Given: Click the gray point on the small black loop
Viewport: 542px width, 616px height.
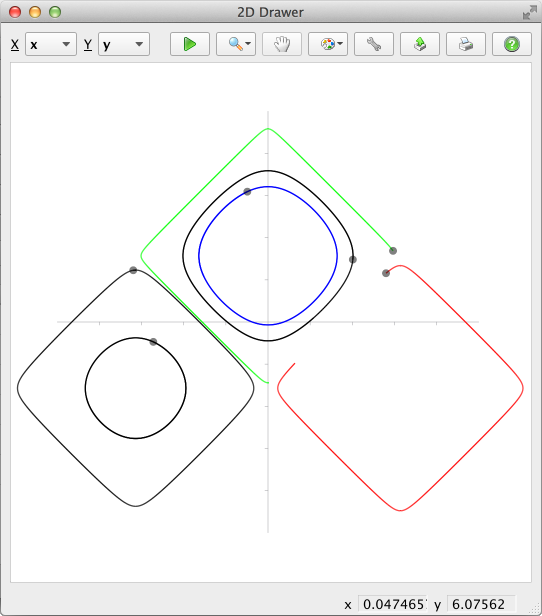Looking at the screenshot, I should click(153, 342).
